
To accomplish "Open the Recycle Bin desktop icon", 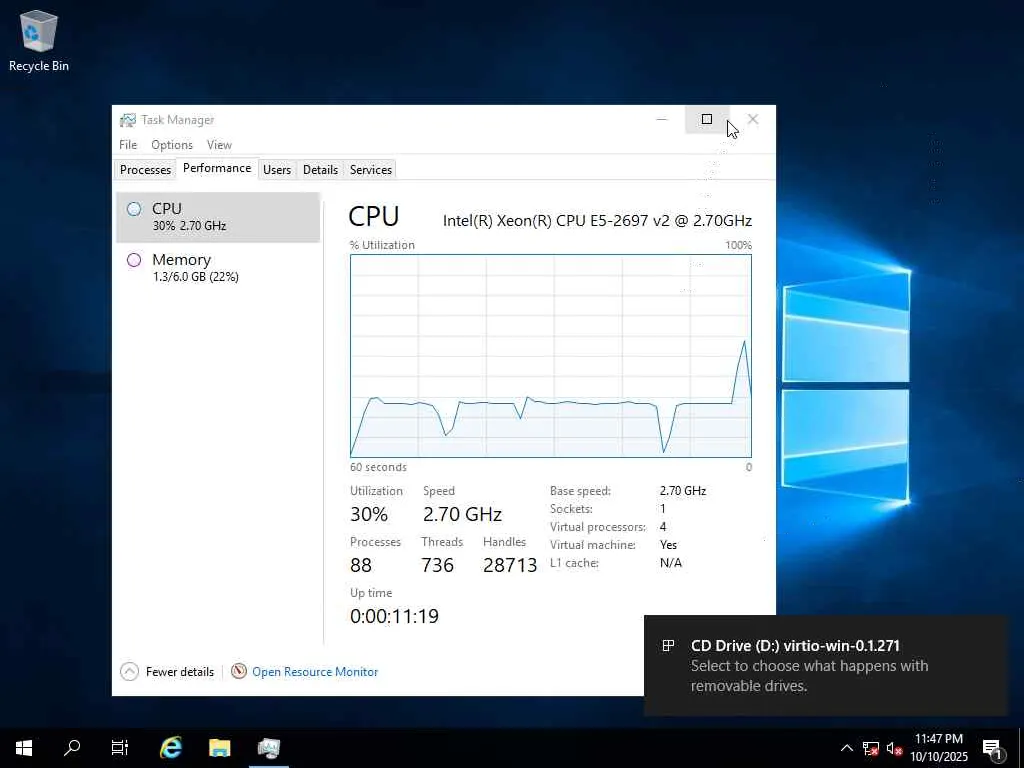I will point(39,41).
